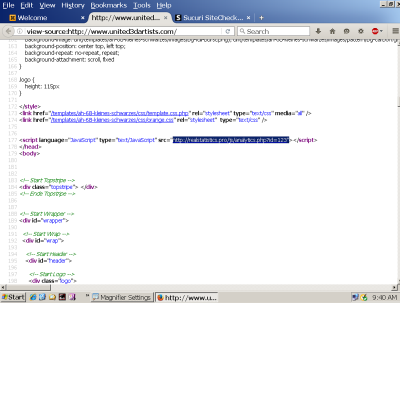Click the back navigation arrow
The width and height of the screenshot is (400, 400).
(8, 31)
